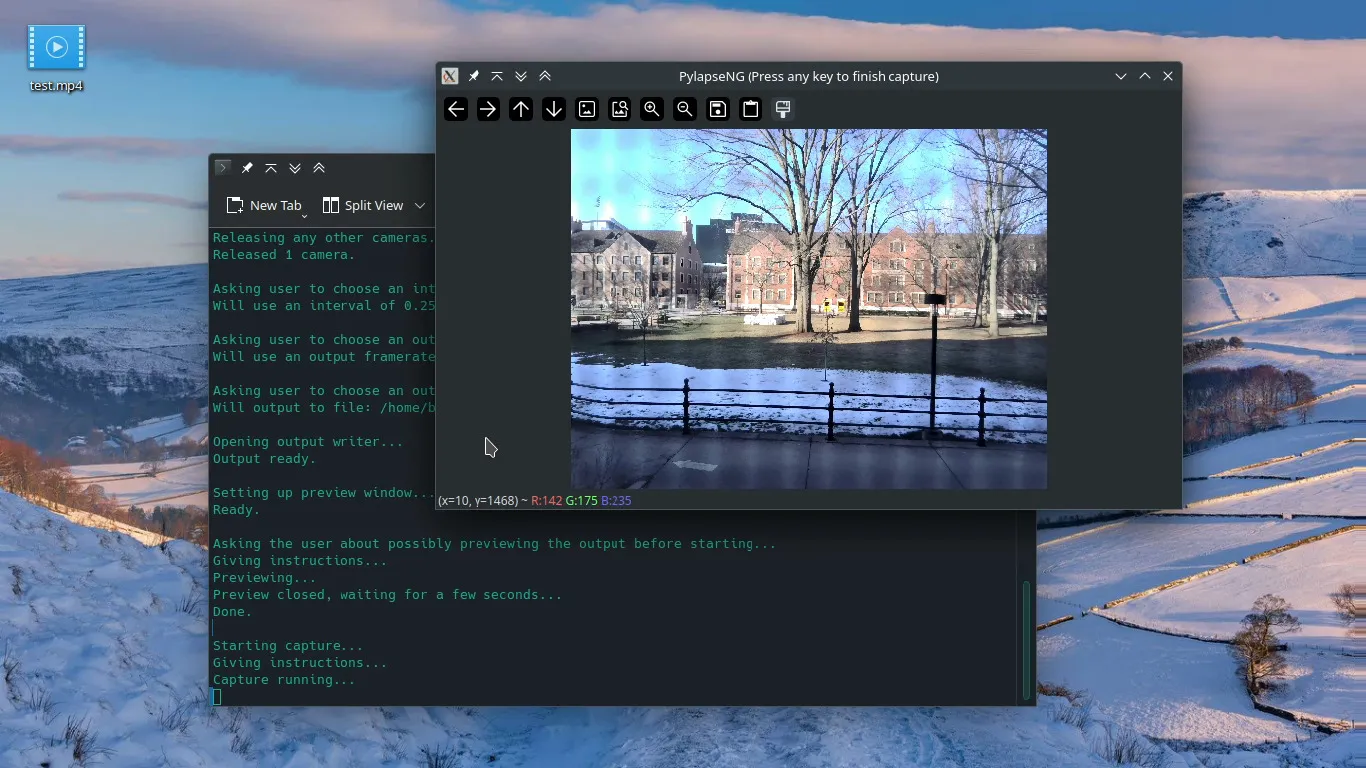Click the terminal cursor on the last line
The height and width of the screenshot is (768, 1366).
(x=217, y=697)
